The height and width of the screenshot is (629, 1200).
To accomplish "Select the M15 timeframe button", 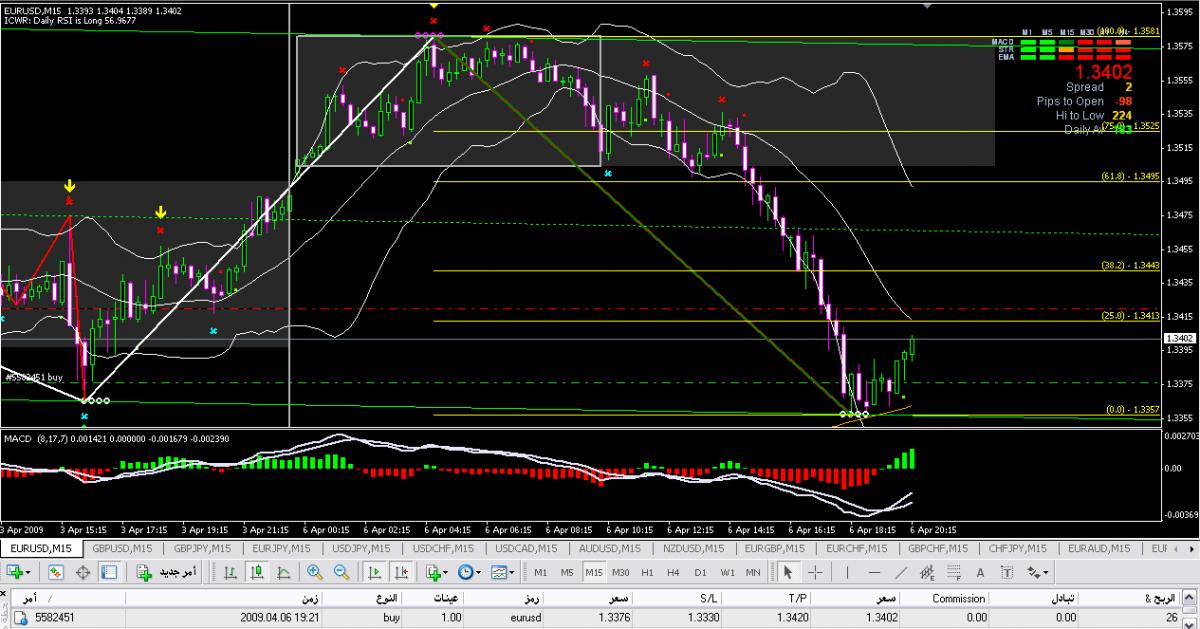I will pos(594,572).
